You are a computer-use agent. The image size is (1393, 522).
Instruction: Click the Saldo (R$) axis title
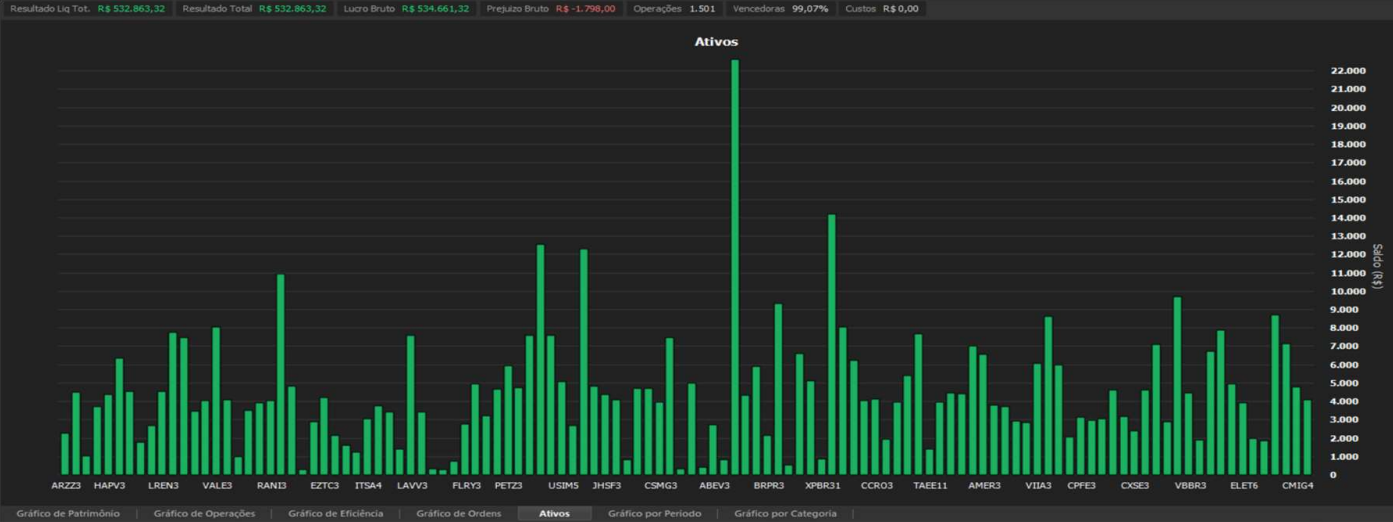pyautogui.click(x=1378, y=266)
